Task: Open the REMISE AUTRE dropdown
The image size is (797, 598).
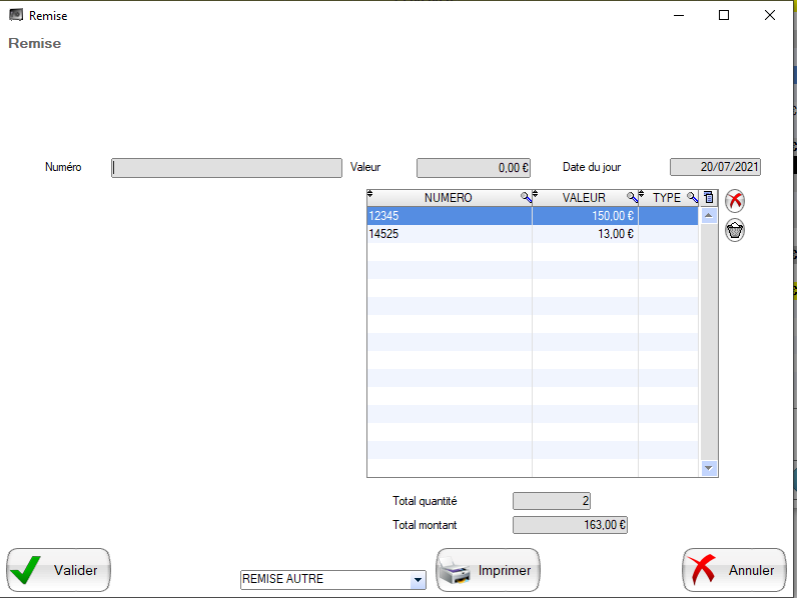Action: click(418, 579)
